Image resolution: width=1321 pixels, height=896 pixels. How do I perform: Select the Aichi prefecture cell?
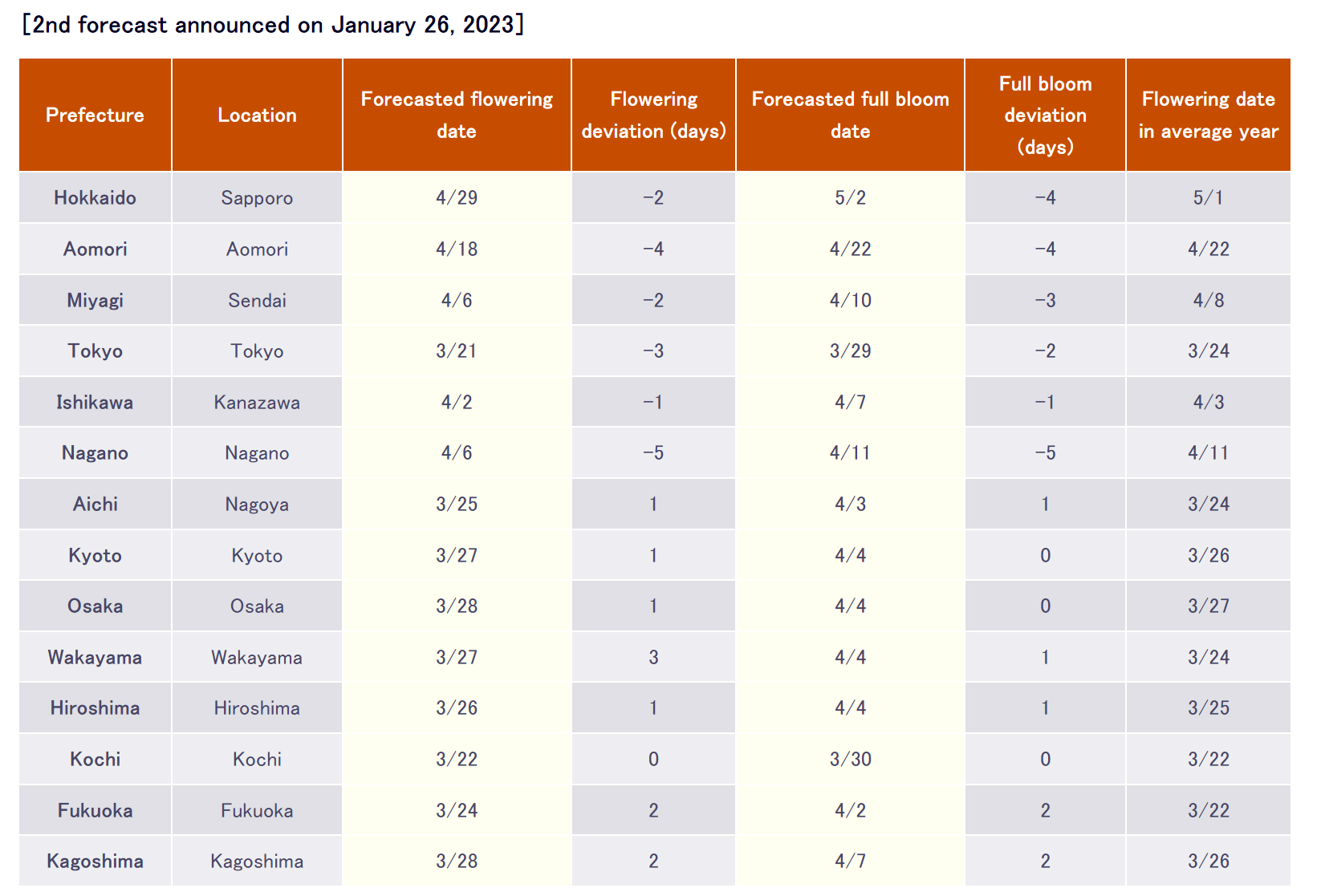pyautogui.click(x=95, y=504)
